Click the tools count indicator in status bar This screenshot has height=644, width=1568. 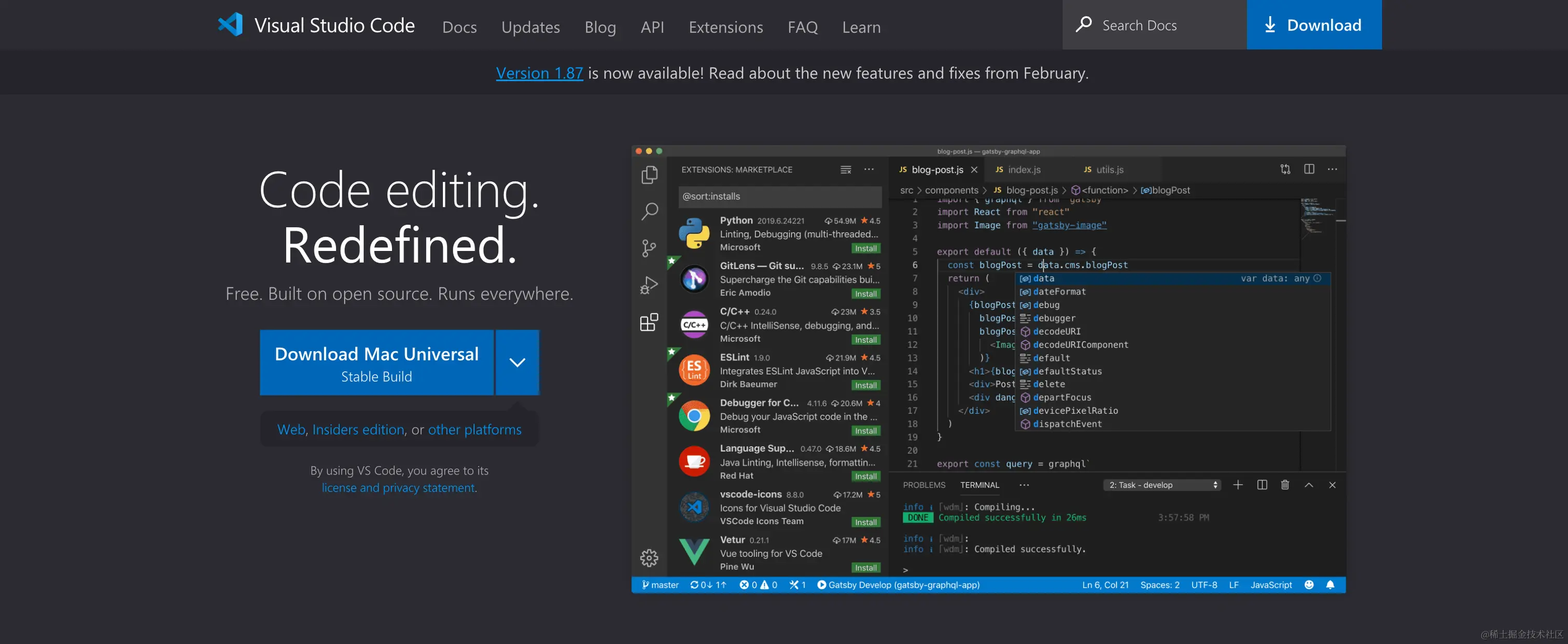[x=797, y=585]
